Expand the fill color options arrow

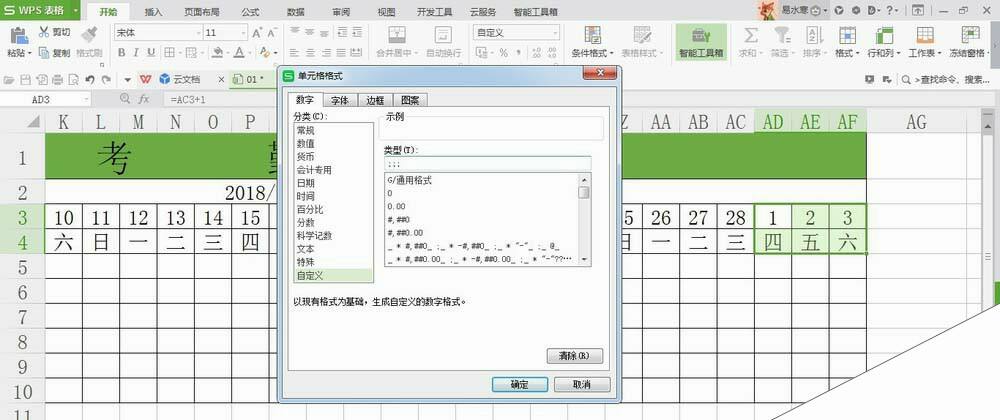pos(228,53)
